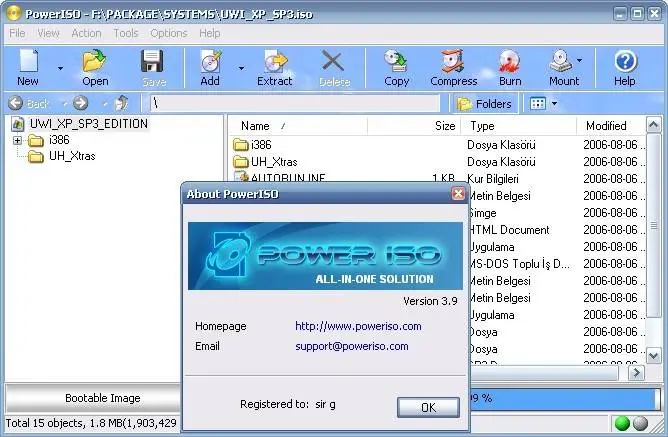Viewport: 668px width, 437px height.
Task: Maximize the PowerISO window
Action: (x=637, y=14)
